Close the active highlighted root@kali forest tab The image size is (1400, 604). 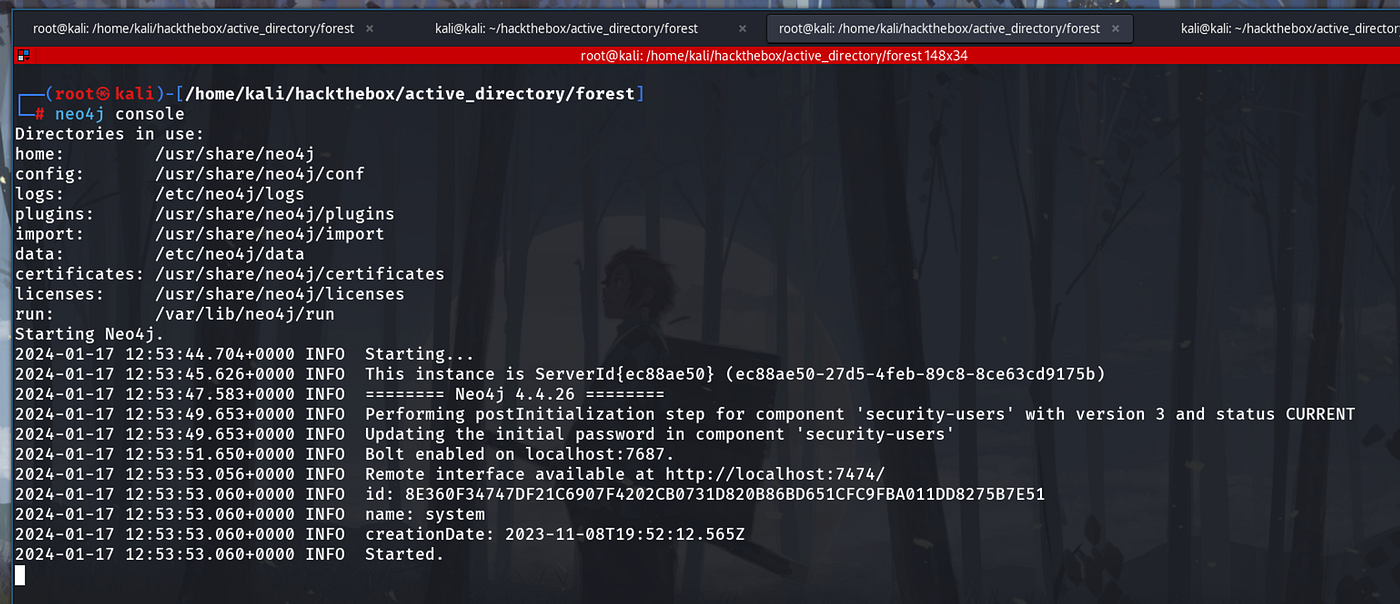1114,29
